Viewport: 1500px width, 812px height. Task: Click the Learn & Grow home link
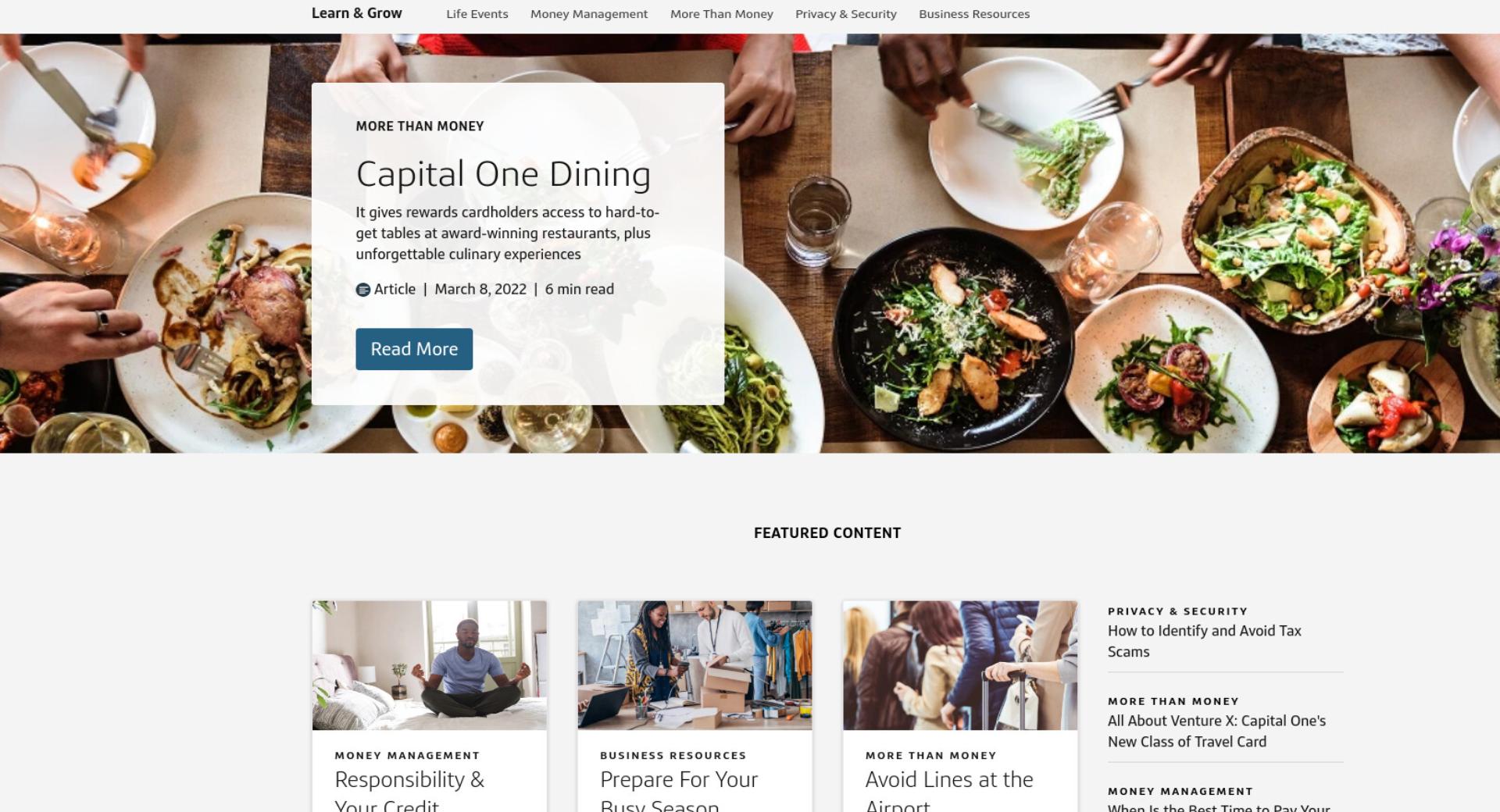pyautogui.click(x=356, y=13)
